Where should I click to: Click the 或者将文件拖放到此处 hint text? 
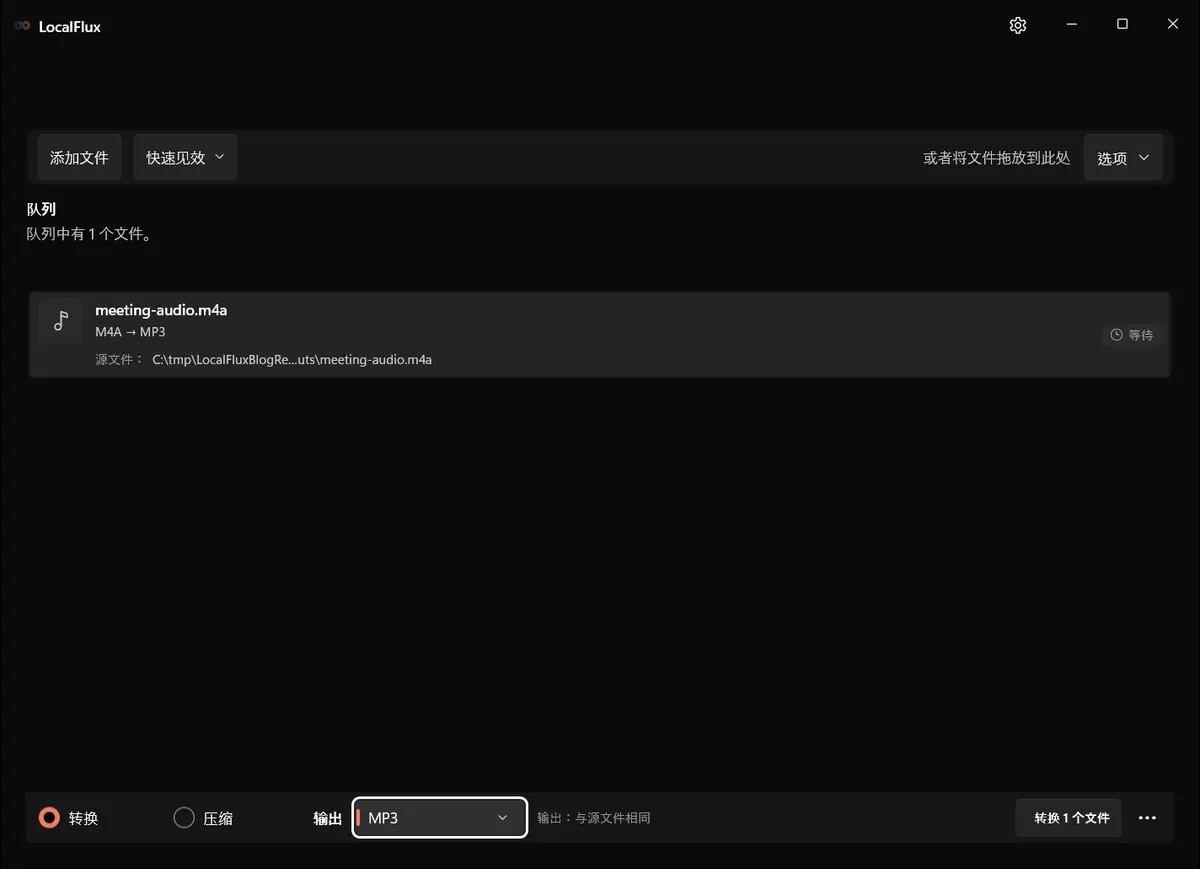click(997, 158)
